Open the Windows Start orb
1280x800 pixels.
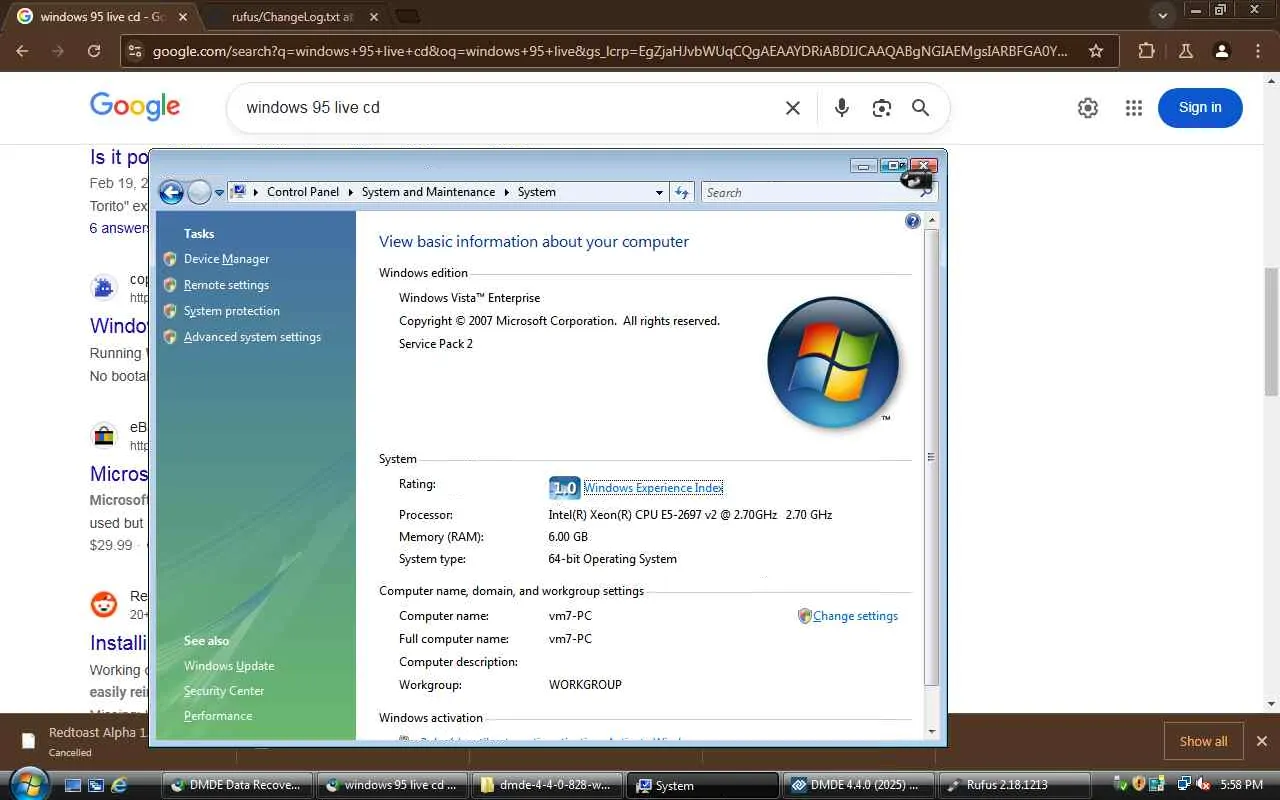pyautogui.click(x=27, y=783)
